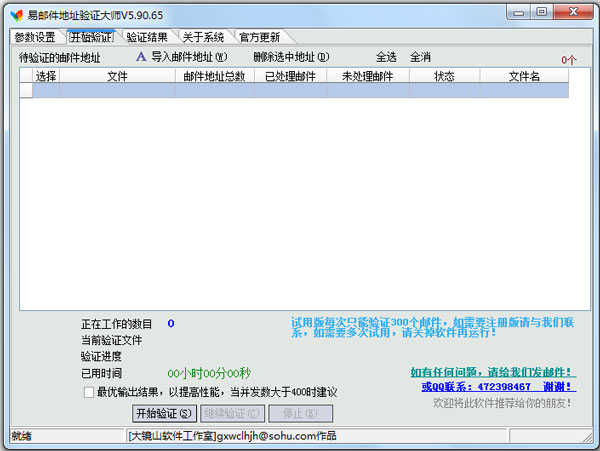Open the 关于系统 tab
600x451 pixels.
click(x=203, y=37)
